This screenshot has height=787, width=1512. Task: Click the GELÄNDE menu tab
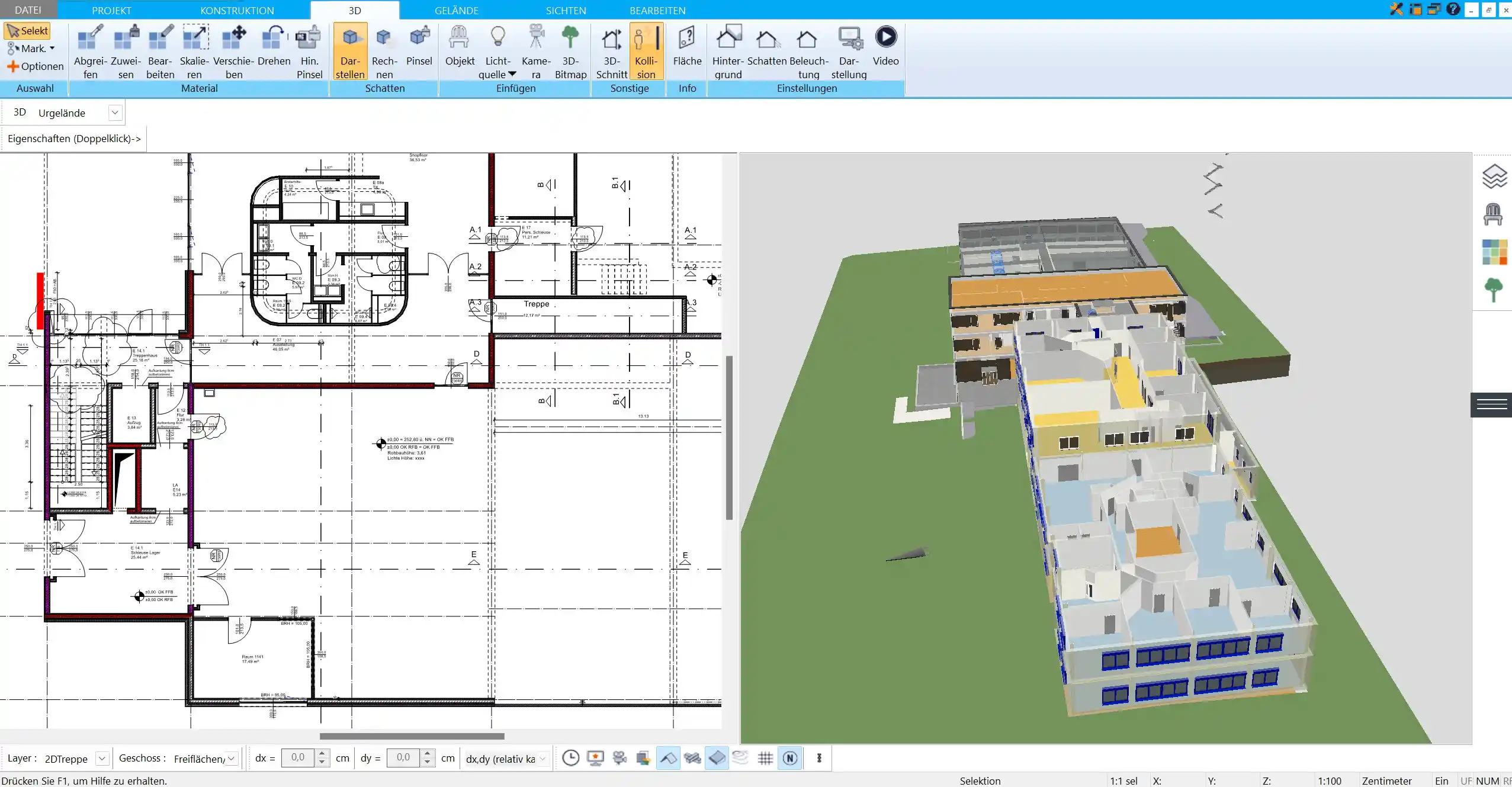[456, 10]
